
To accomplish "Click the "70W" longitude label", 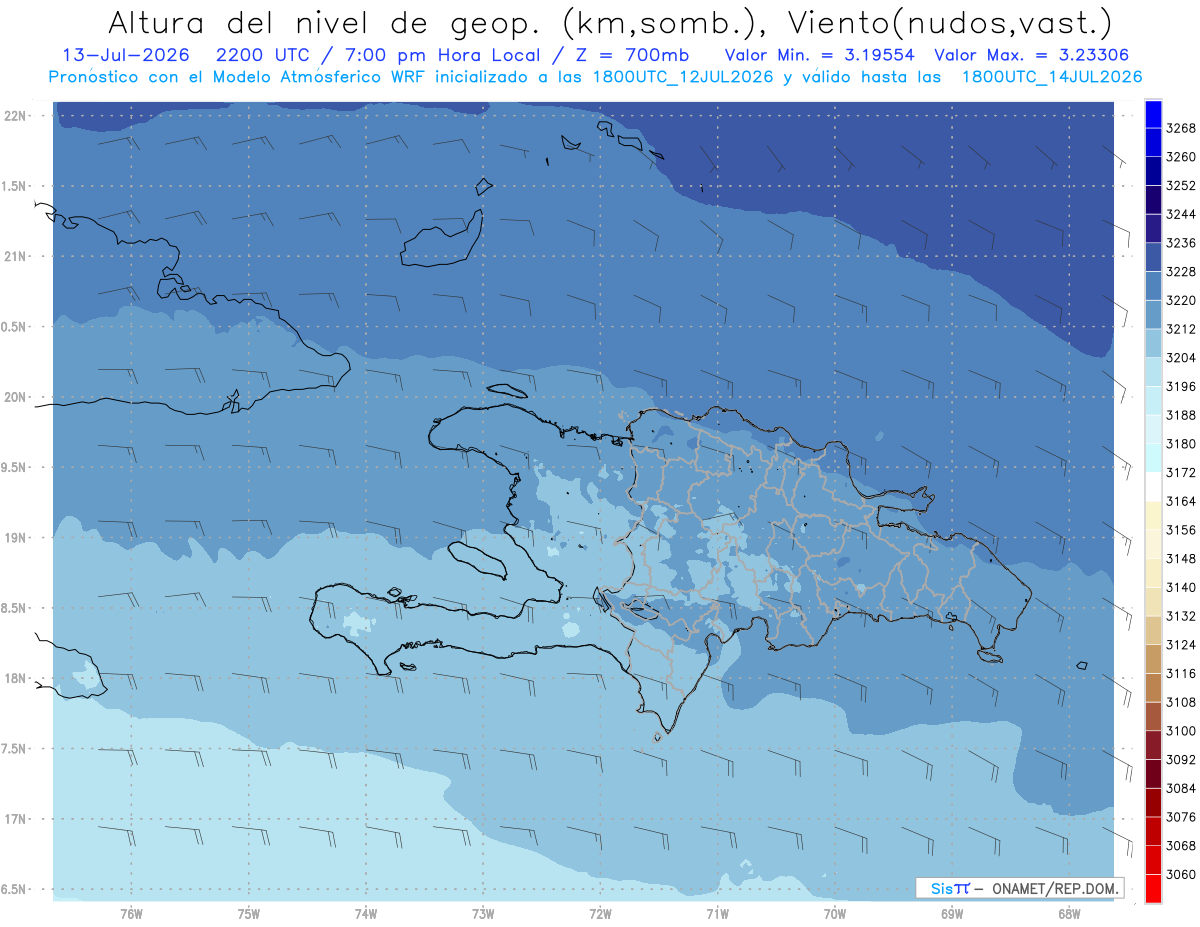I will [x=834, y=912].
